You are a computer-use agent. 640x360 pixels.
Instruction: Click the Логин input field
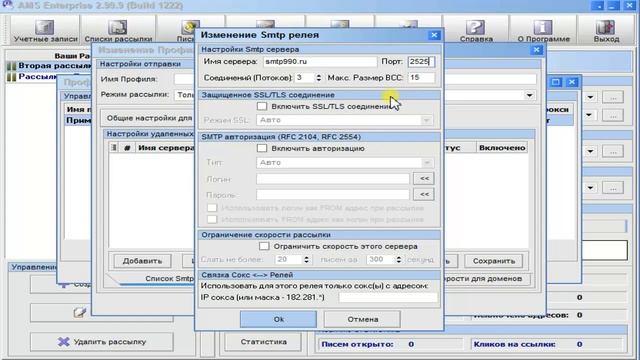(333, 179)
